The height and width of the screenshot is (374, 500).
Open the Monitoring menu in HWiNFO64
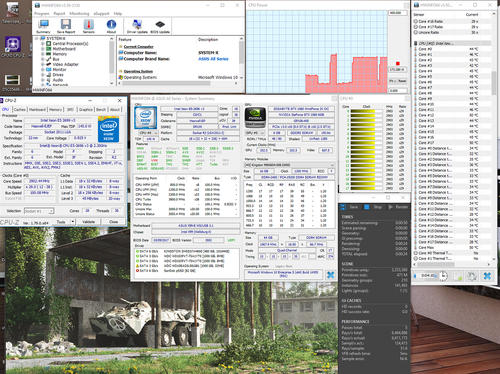79,14
